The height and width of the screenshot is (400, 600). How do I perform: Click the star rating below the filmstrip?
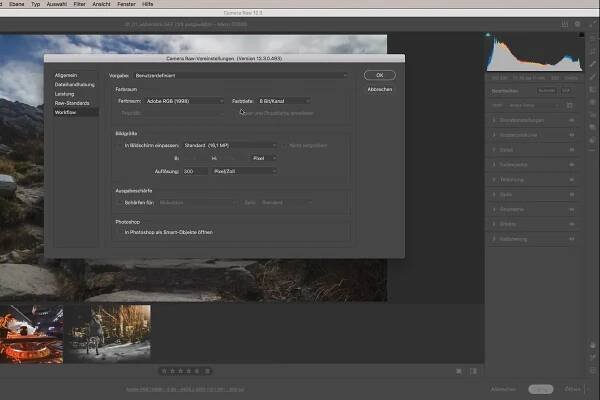(185, 371)
